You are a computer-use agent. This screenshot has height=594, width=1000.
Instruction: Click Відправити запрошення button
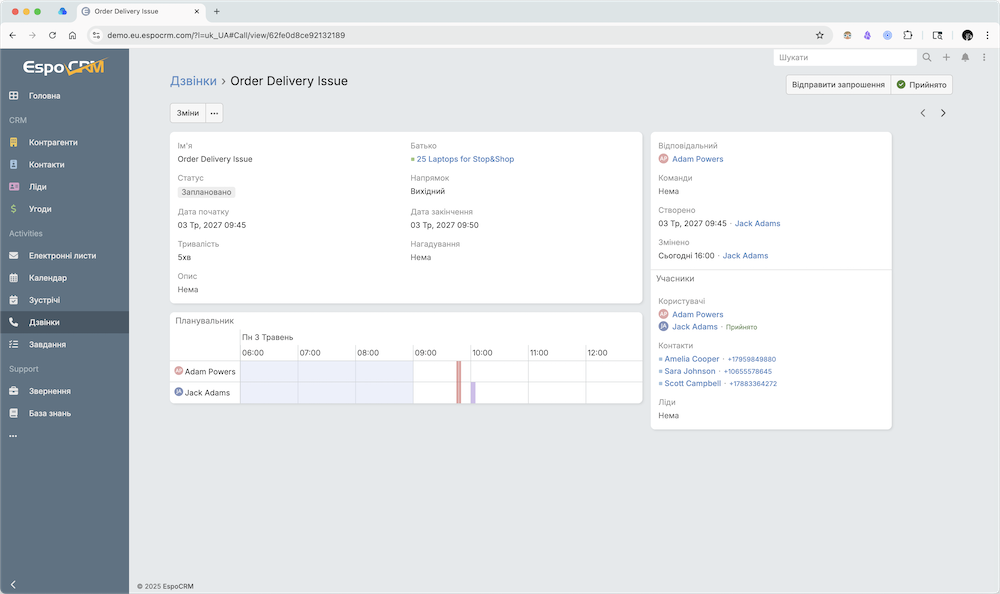pos(838,85)
